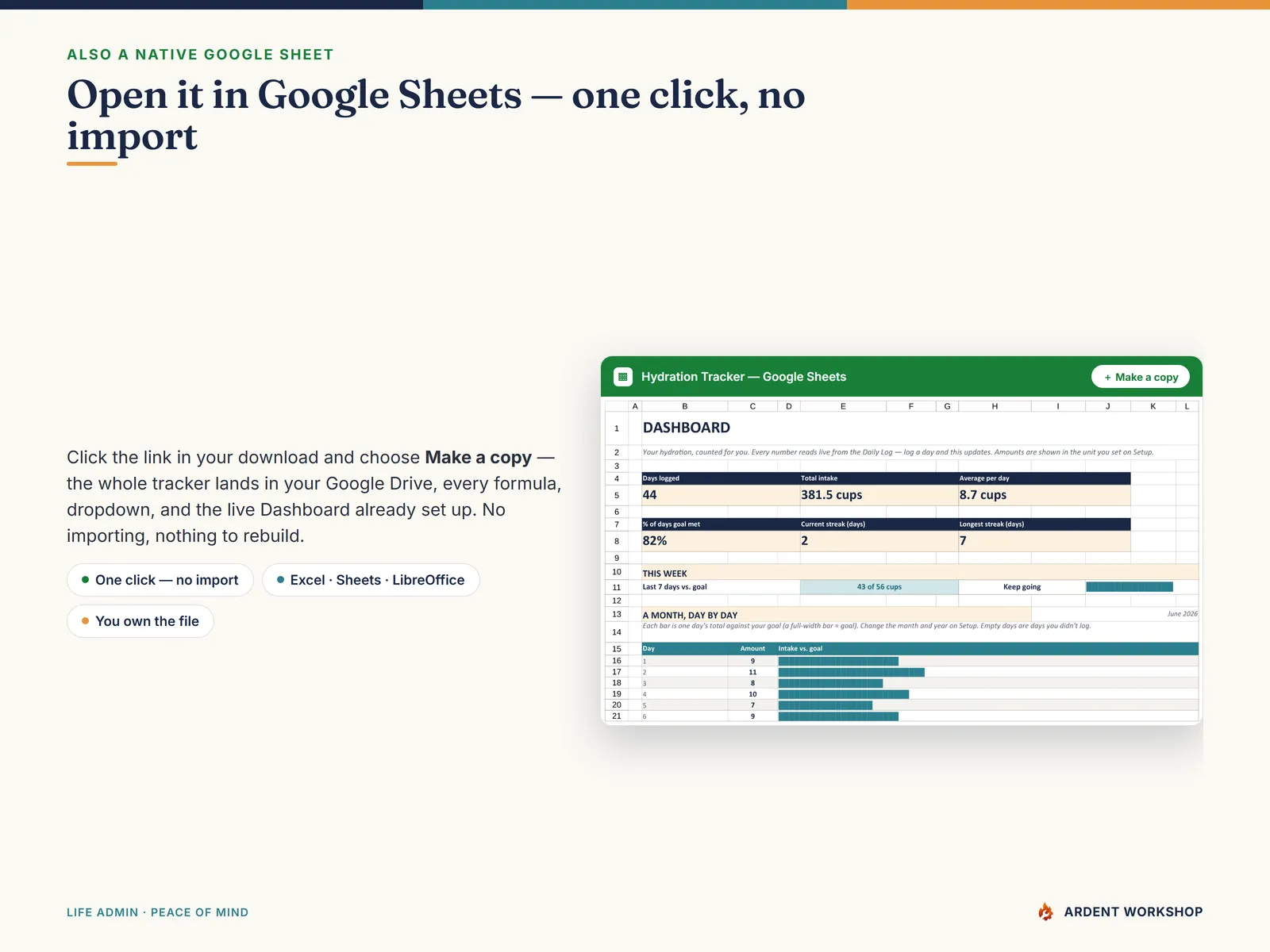Select row number 5 header
1270x952 pixels.
point(617,495)
